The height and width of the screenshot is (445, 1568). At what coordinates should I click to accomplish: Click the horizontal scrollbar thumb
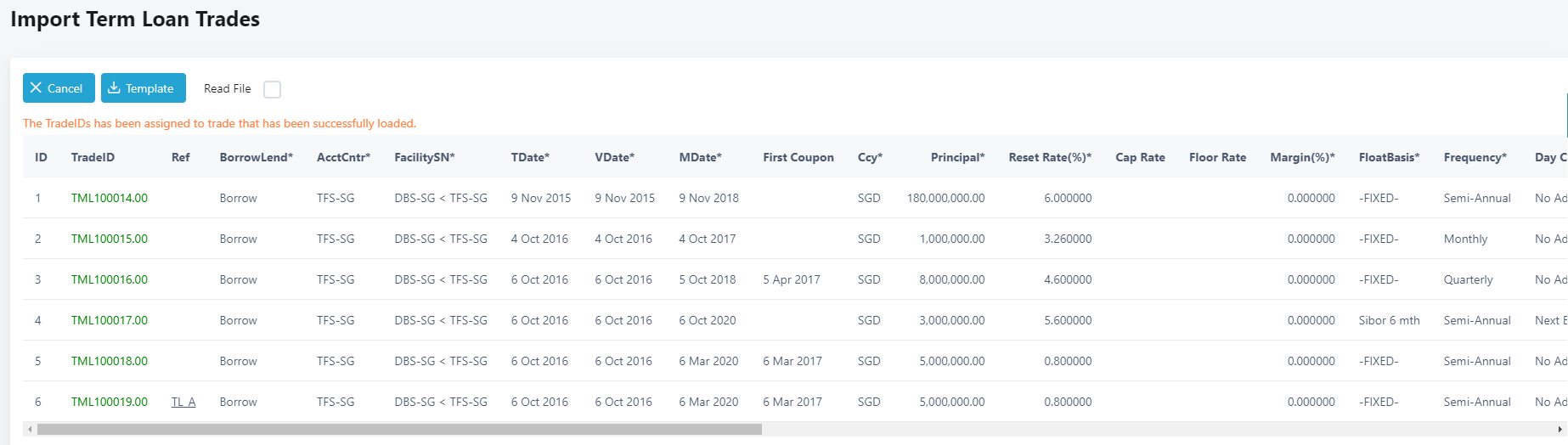pos(399,430)
